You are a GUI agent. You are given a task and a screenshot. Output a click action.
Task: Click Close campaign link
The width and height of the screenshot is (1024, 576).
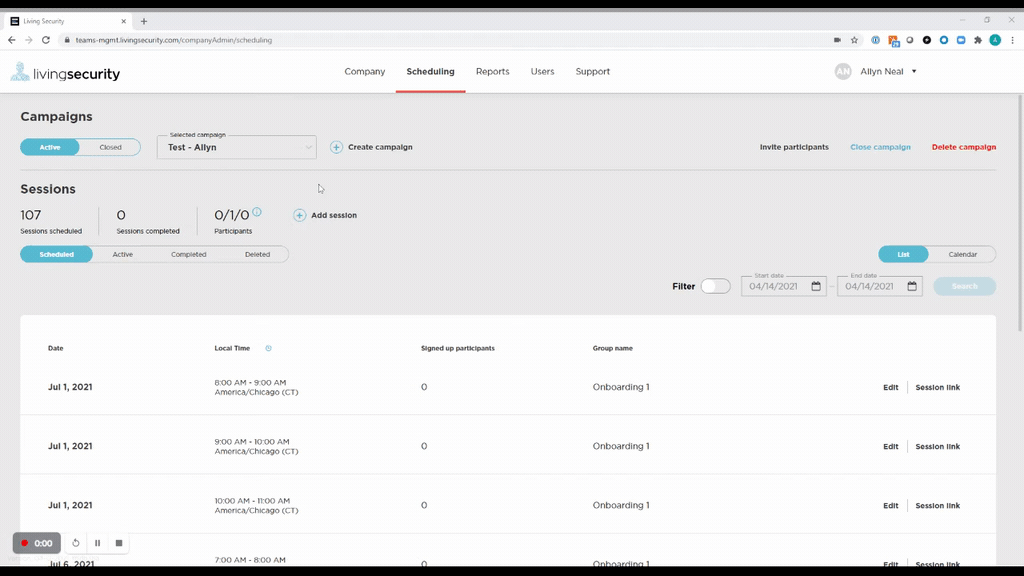coord(880,147)
